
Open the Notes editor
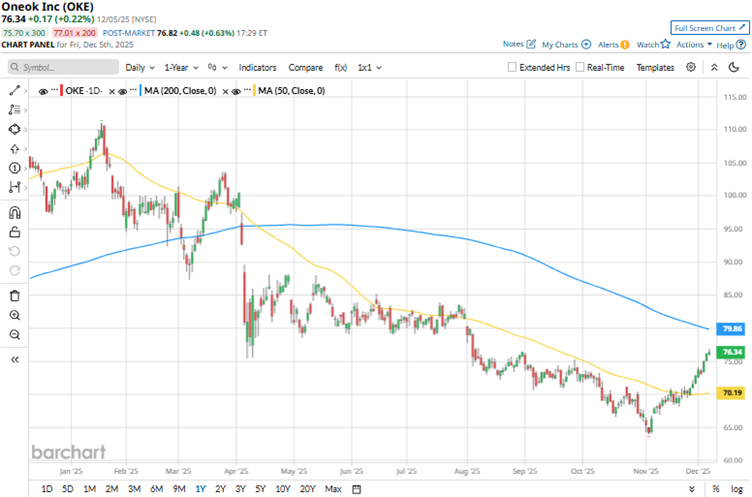click(x=519, y=44)
